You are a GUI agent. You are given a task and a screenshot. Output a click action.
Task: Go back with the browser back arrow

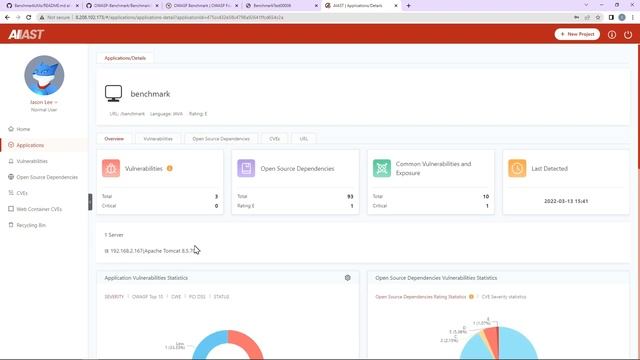(x=7, y=18)
